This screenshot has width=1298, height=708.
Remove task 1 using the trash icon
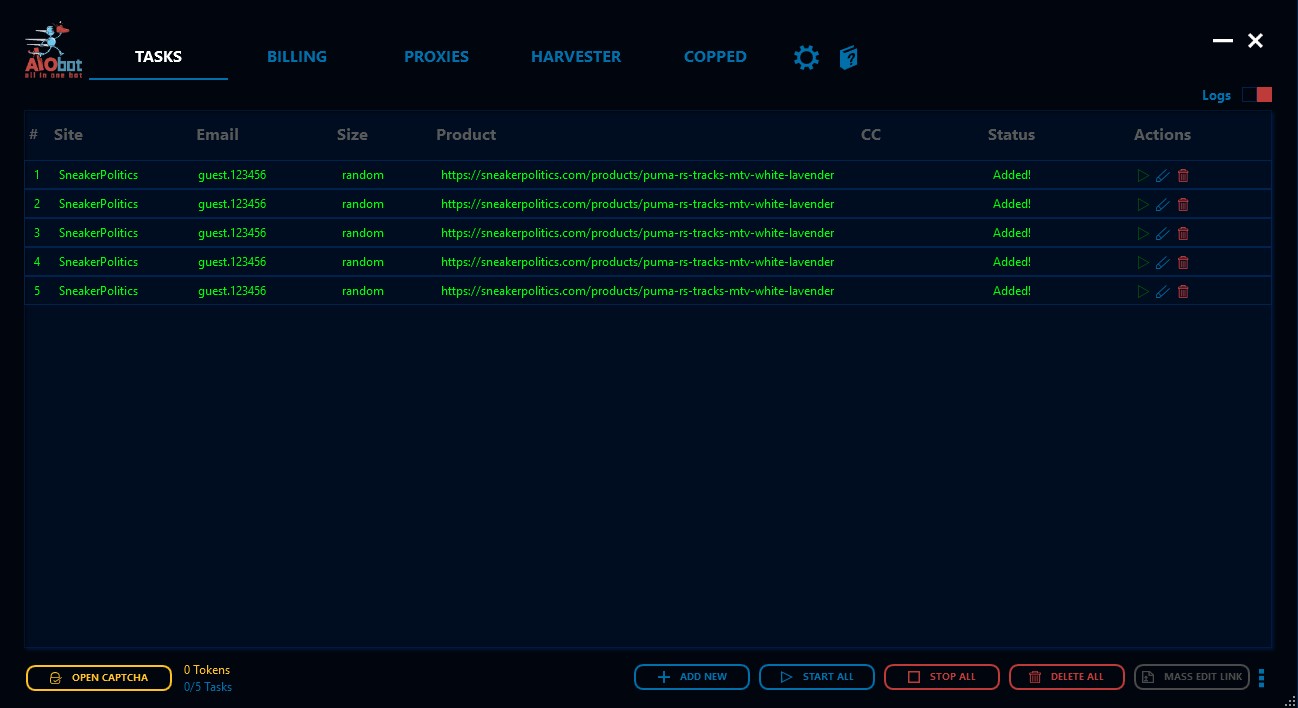(x=1183, y=176)
